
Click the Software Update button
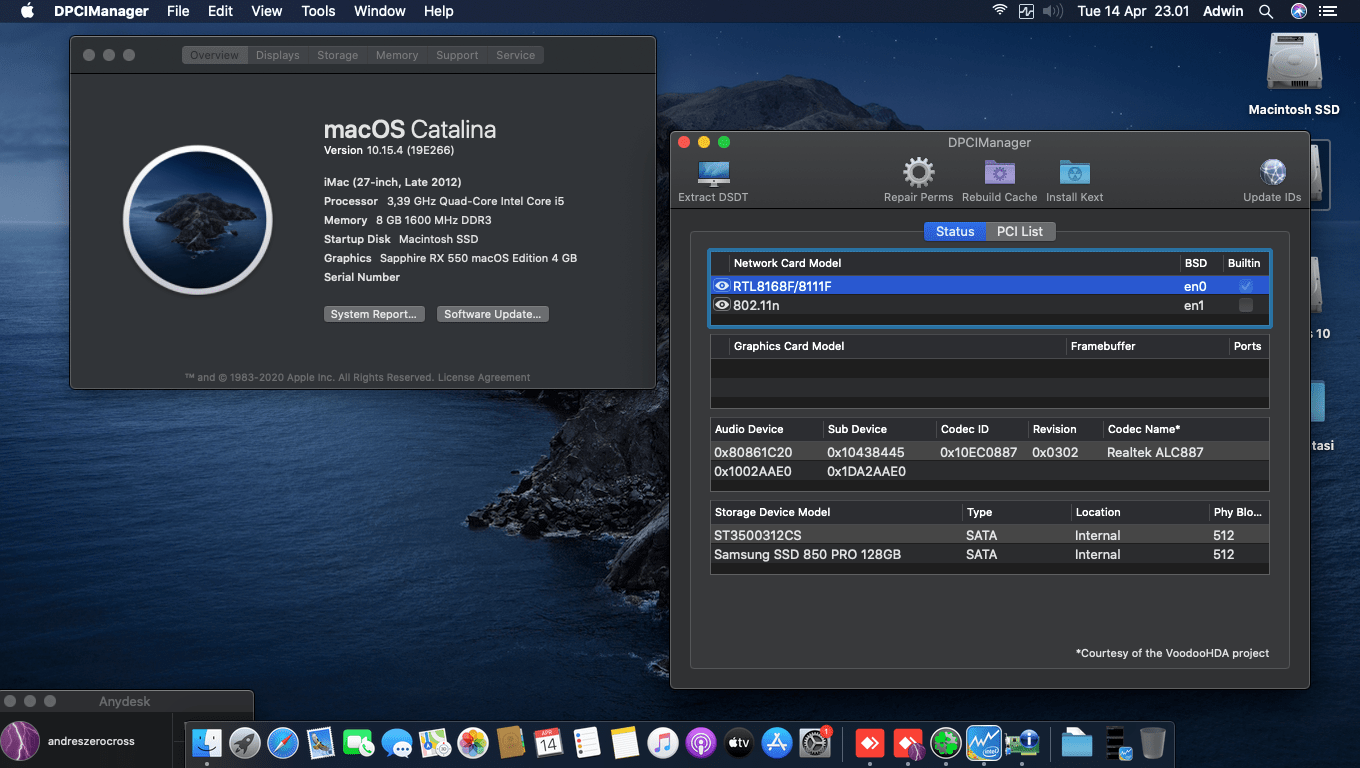coord(492,313)
